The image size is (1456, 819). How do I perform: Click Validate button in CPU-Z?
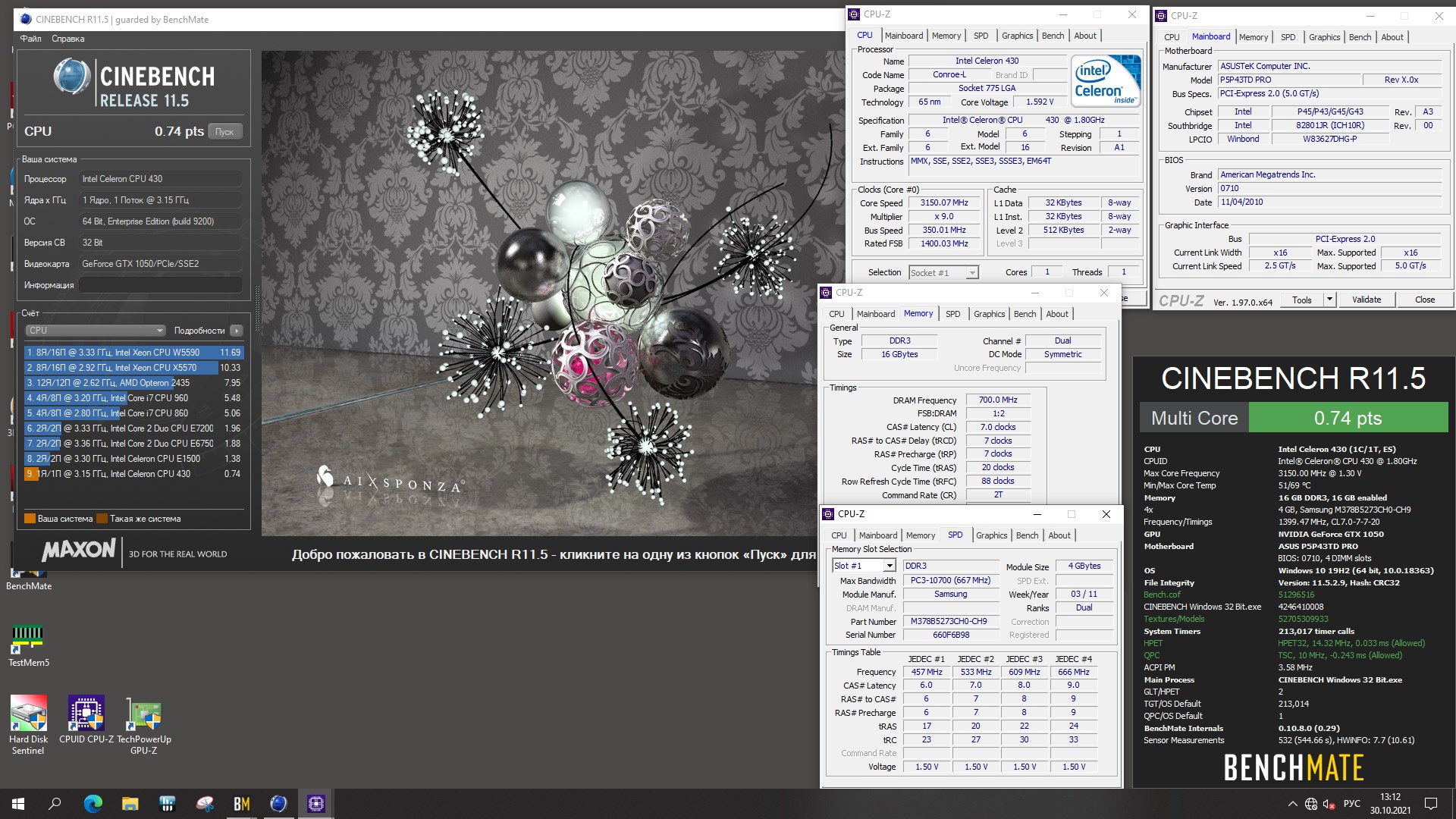[x=1367, y=300]
